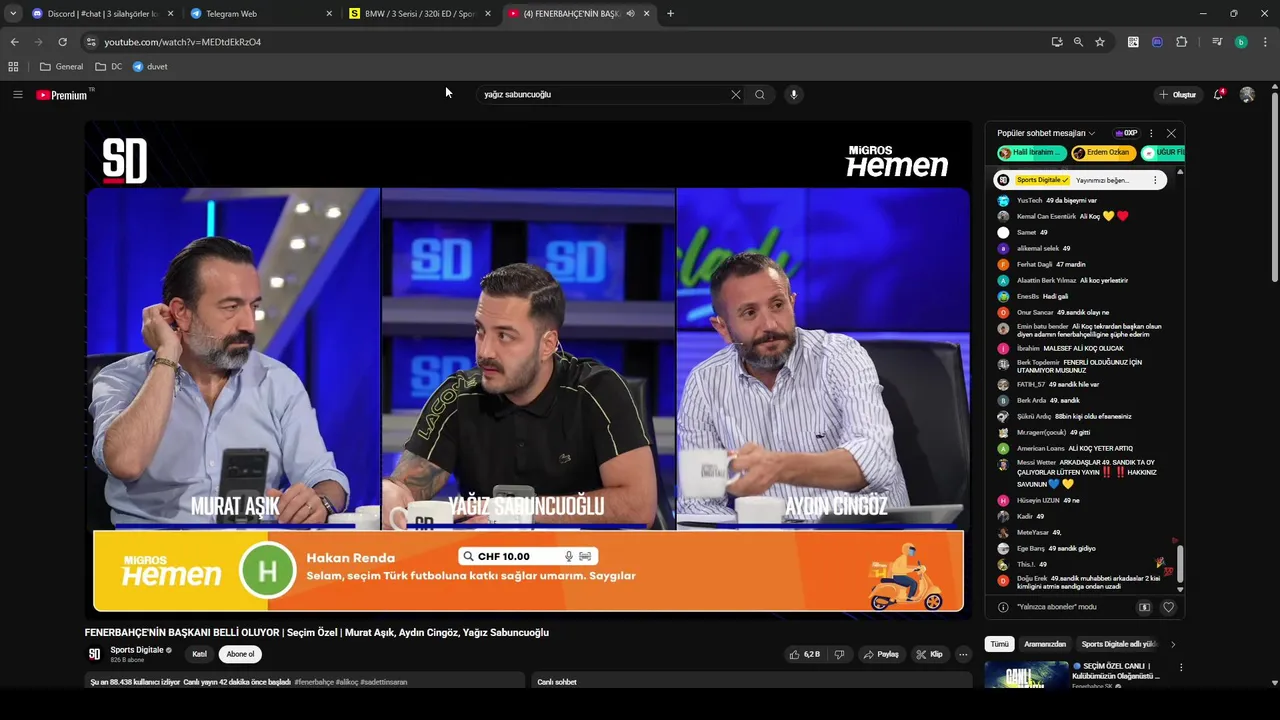The height and width of the screenshot is (720, 1280).
Task: Select the 'Aramanızdan' filter chip
Action: click(1045, 644)
